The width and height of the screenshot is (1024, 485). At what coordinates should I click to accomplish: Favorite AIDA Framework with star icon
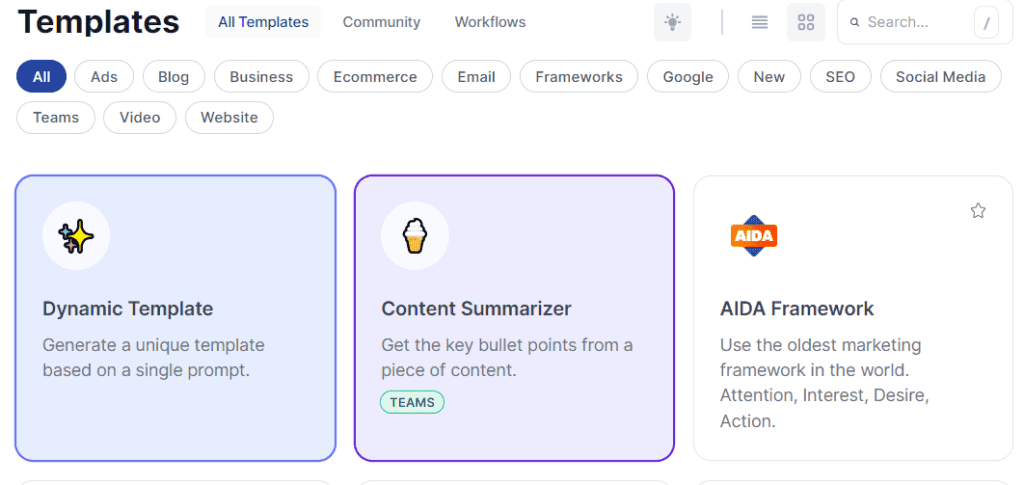978,211
